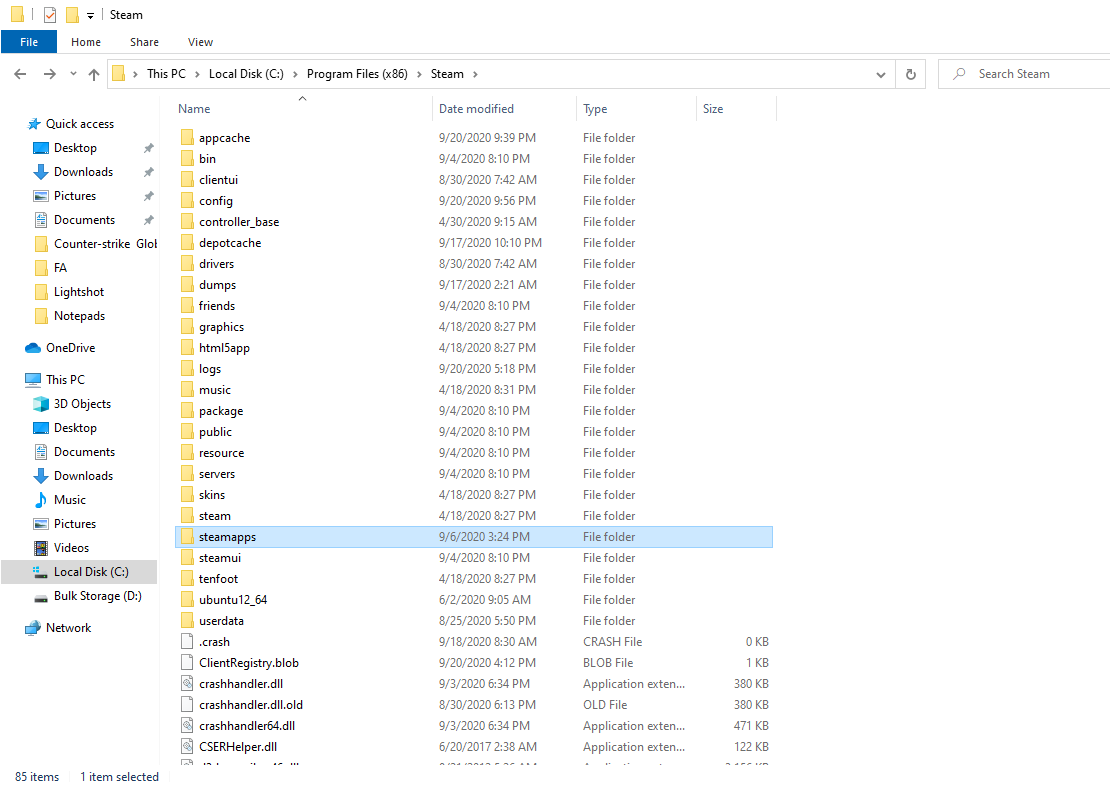1110x789 pixels.
Task: Select OneDrive in the navigation pane
Action: (70, 348)
